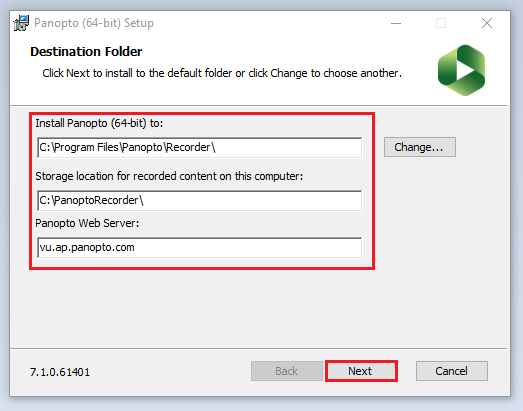The image size is (523, 411).
Task: Click the 'Click Next to install' instruction text
Action: click(222, 73)
